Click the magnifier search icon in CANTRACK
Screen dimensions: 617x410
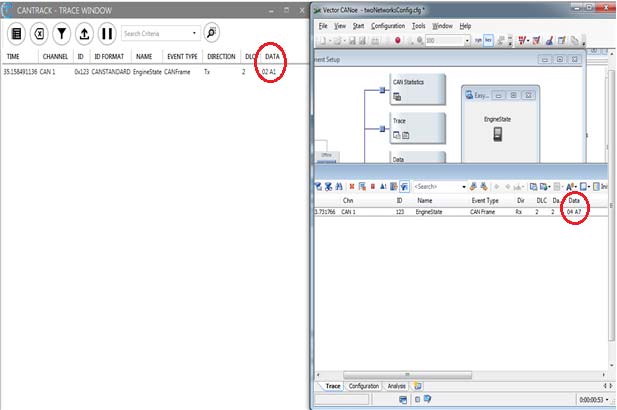(x=211, y=33)
